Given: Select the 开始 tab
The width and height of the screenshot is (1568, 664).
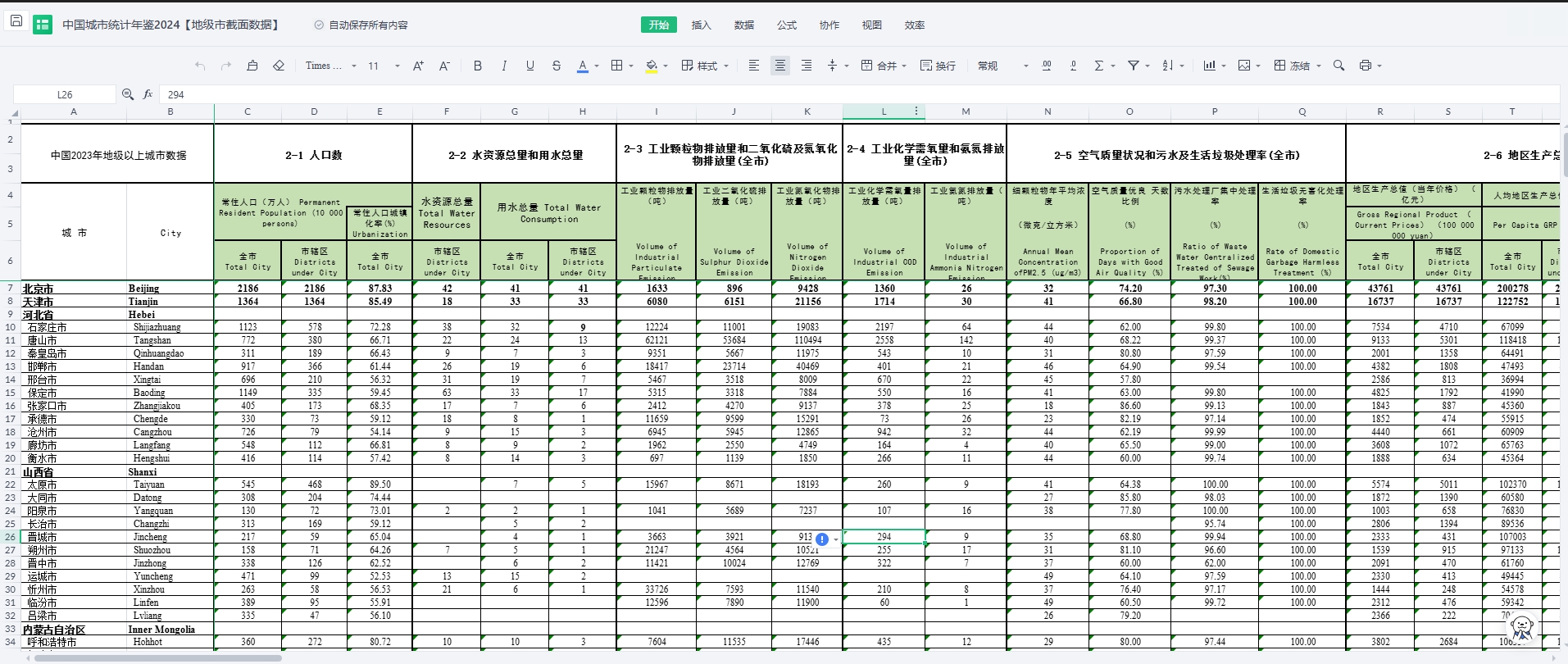Looking at the screenshot, I should pos(659,25).
